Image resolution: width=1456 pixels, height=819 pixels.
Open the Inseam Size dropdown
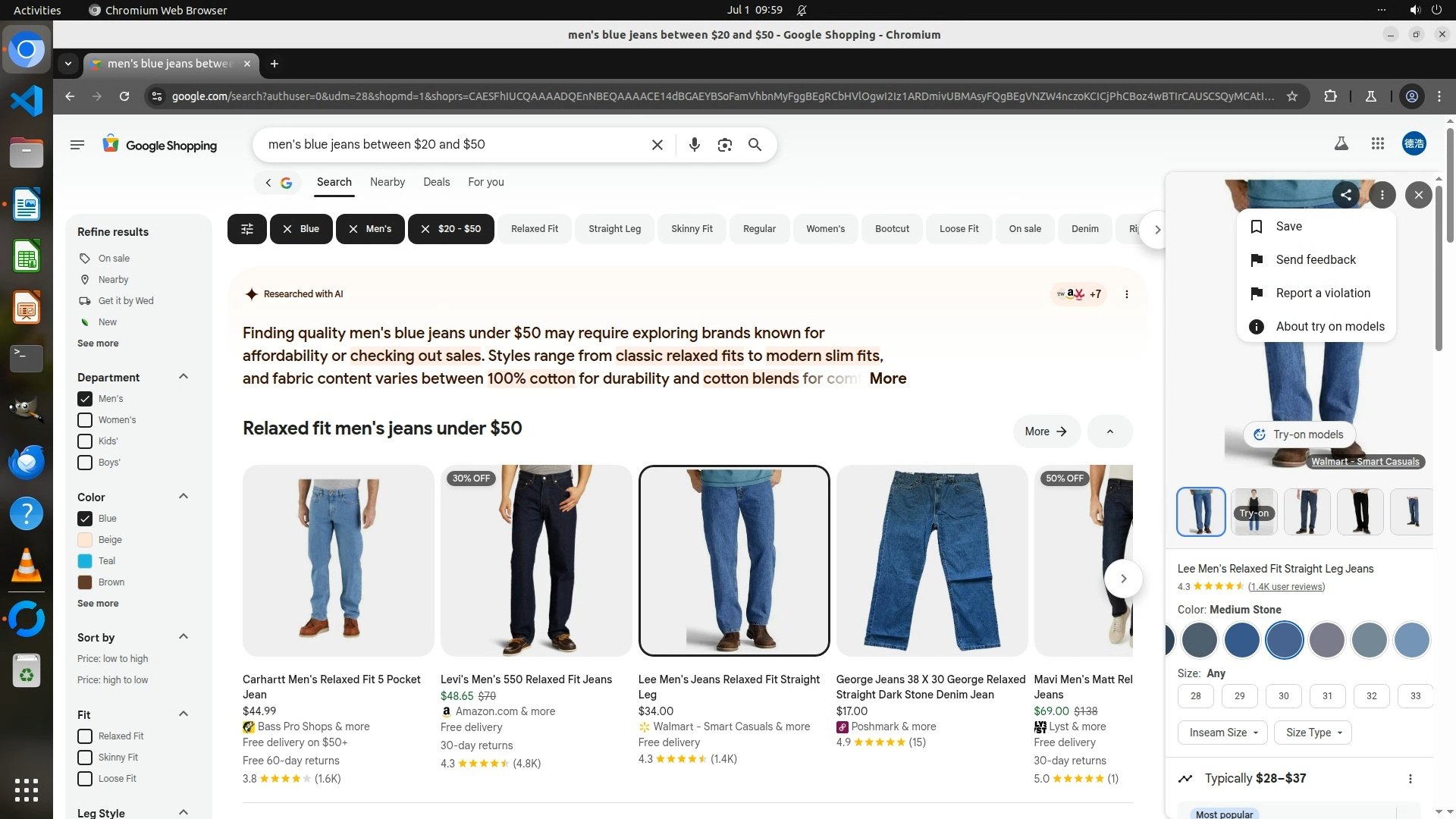[x=1222, y=733]
